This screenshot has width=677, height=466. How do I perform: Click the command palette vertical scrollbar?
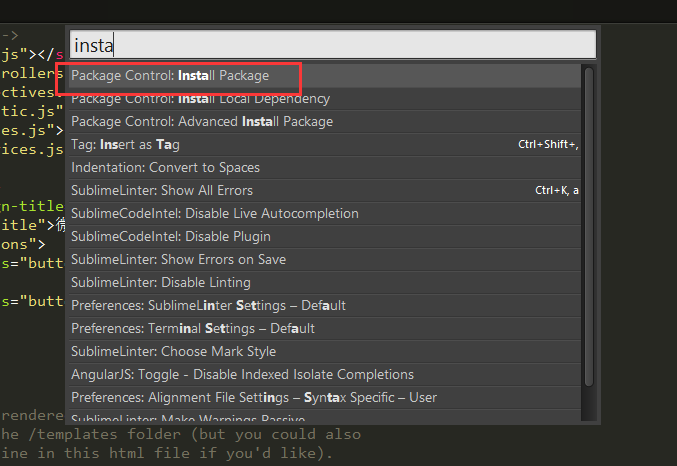tap(589, 227)
